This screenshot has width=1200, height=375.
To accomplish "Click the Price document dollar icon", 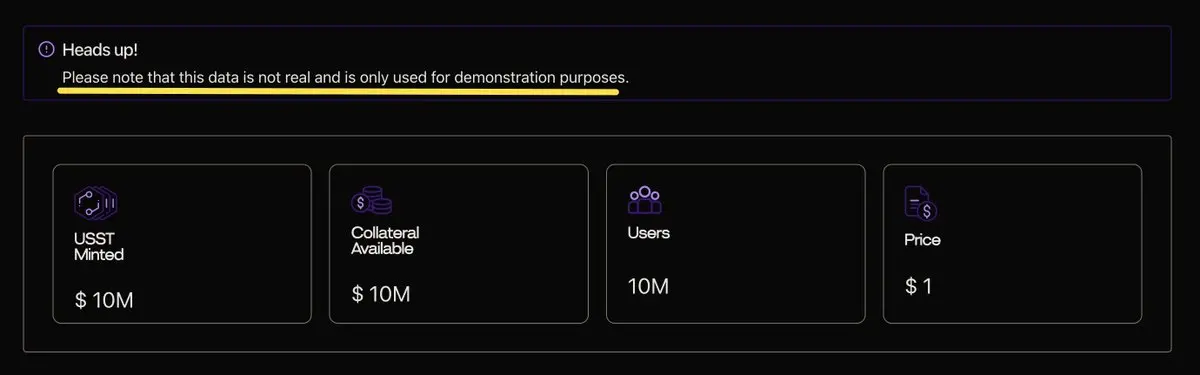I will [x=921, y=203].
